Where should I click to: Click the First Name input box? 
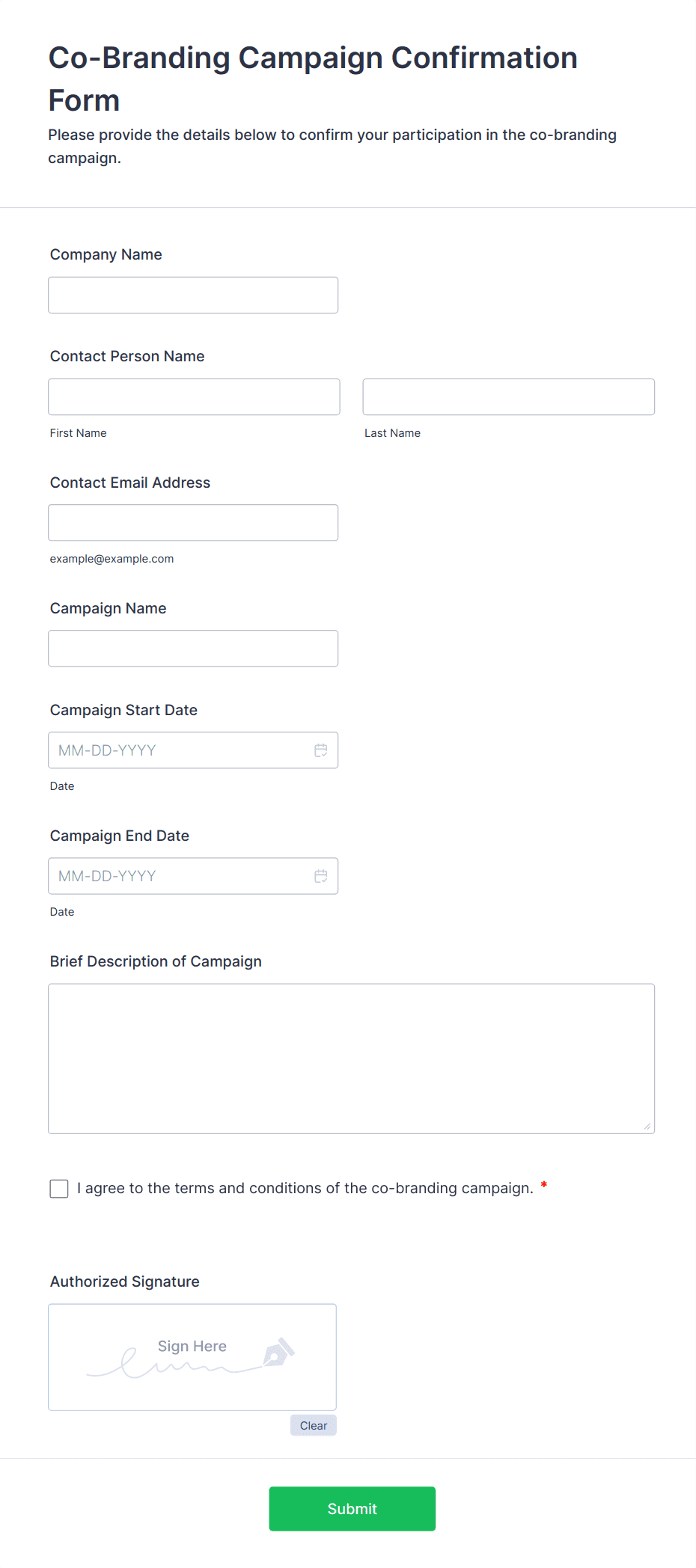point(194,397)
